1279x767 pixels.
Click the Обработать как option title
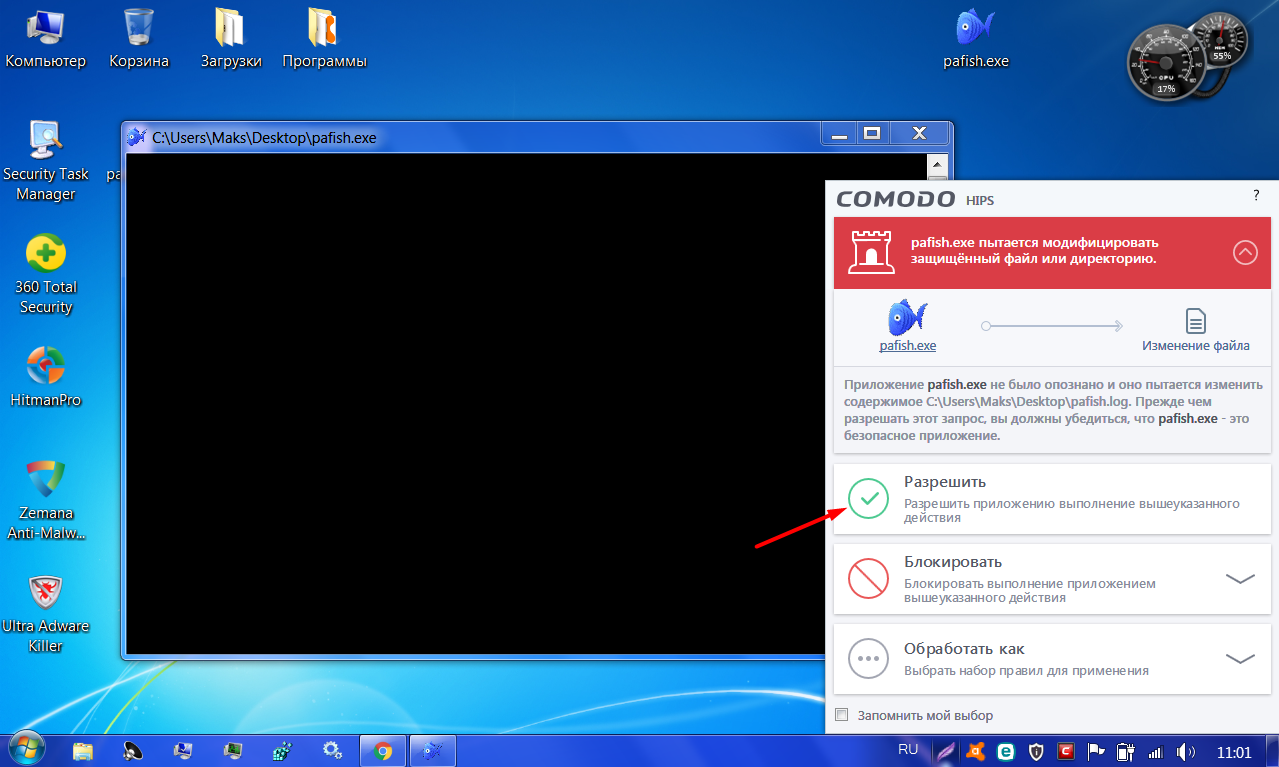pyautogui.click(x=964, y=649)
